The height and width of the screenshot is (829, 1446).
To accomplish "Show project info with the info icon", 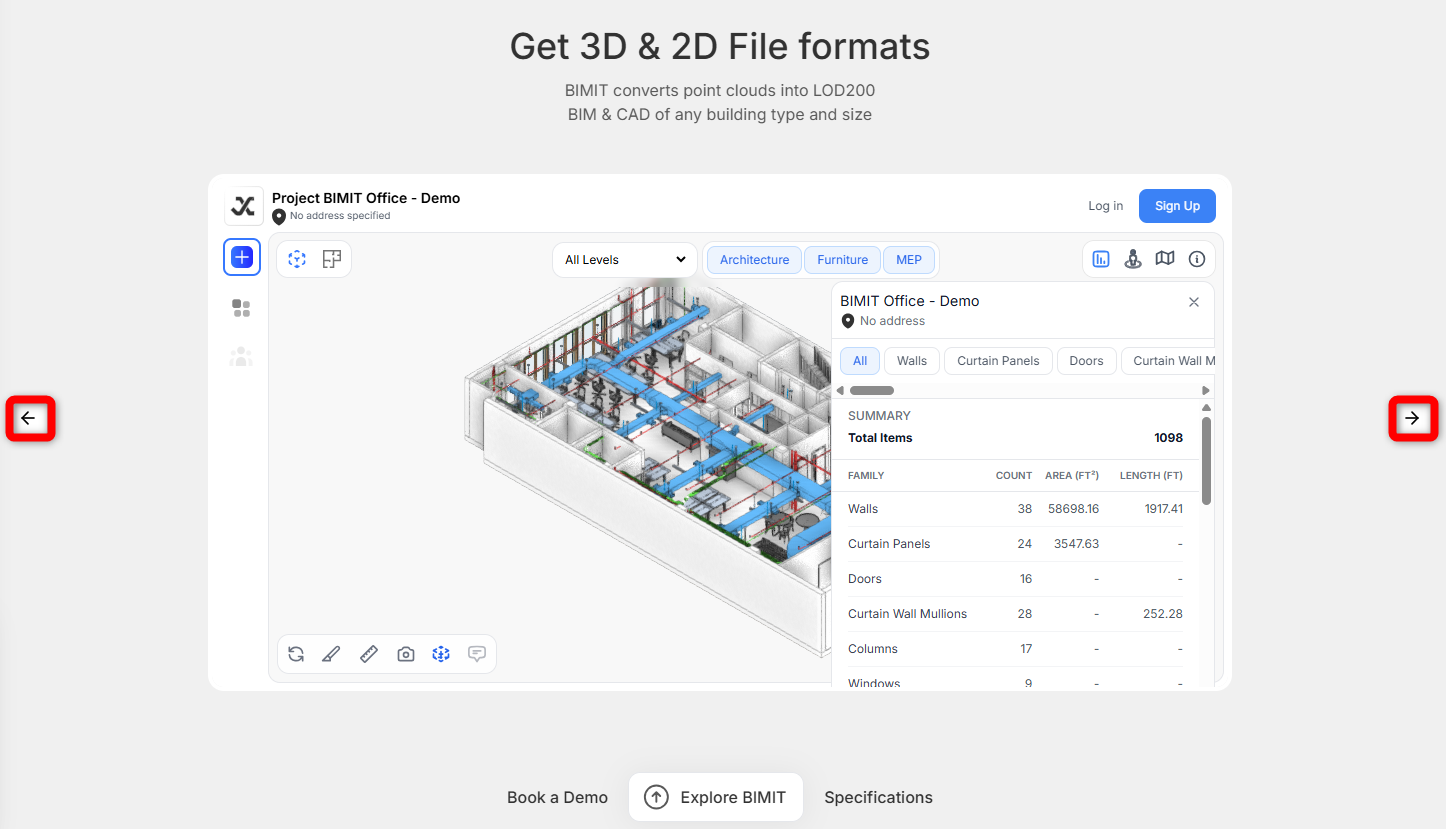I will point(1197,259).
